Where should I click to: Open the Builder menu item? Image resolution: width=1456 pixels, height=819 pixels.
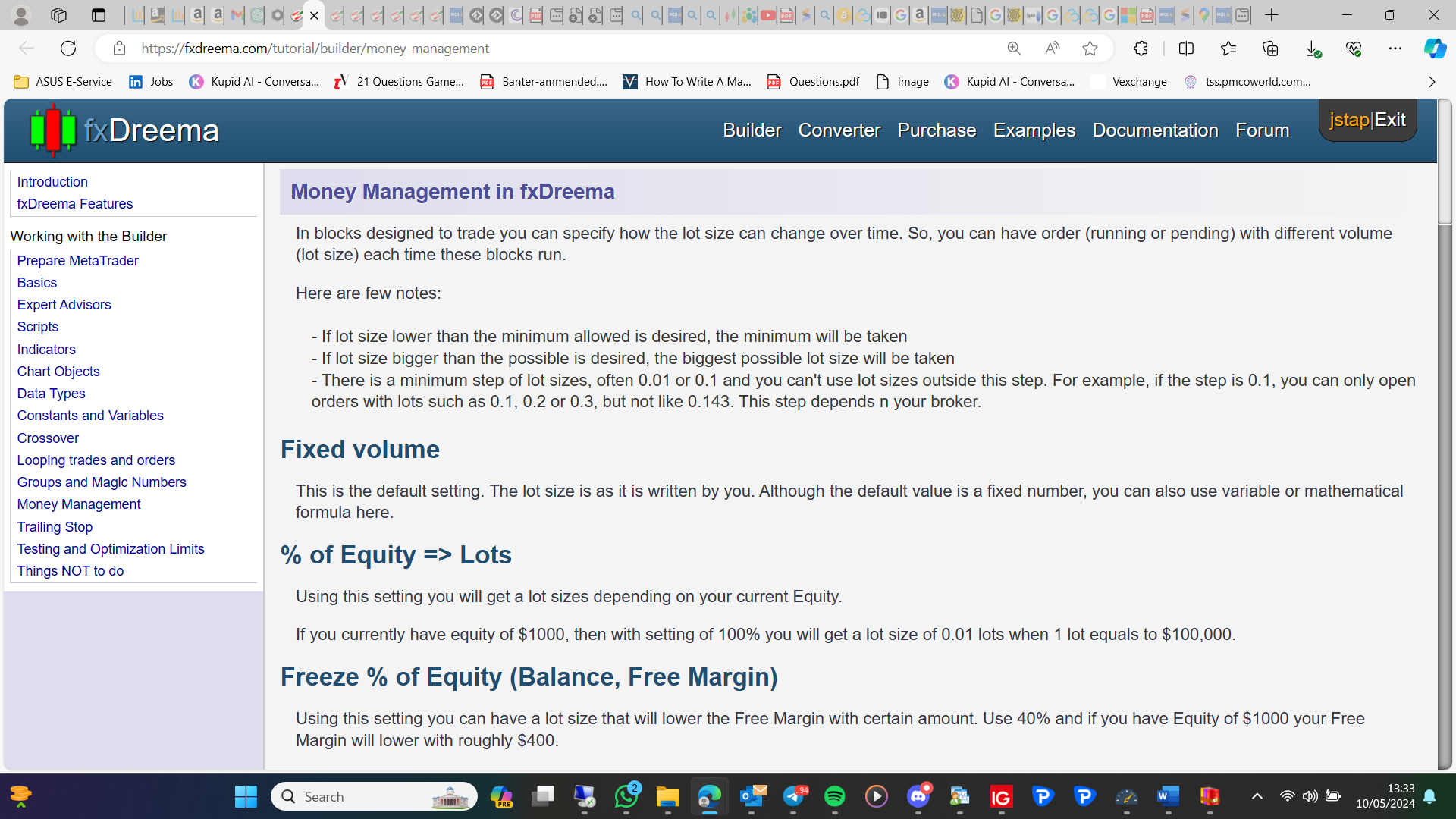(x=752, y=130)
